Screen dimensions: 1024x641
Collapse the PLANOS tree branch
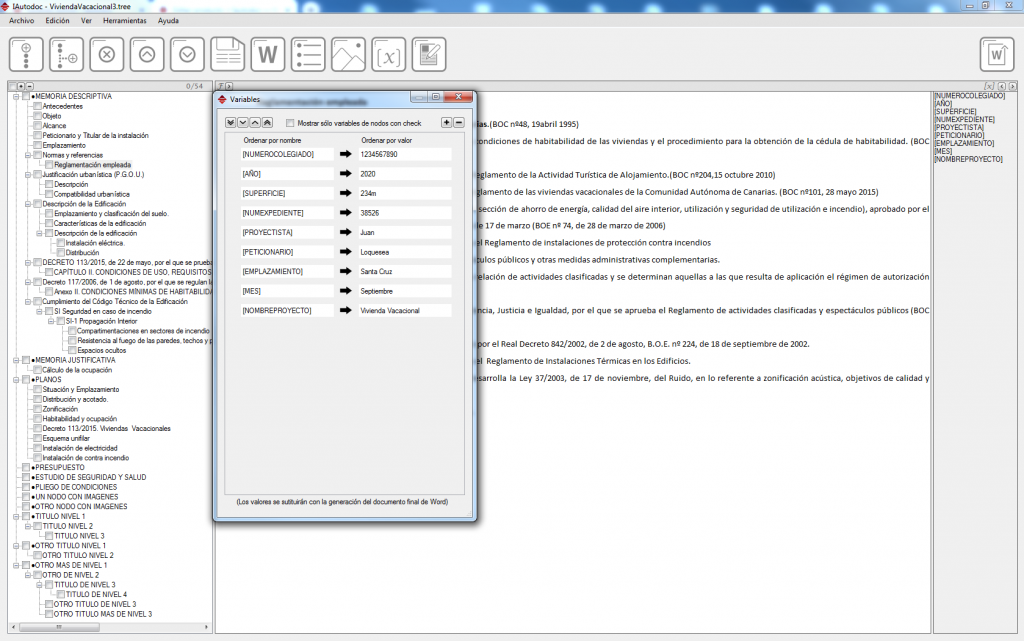pyautogui.click(x=16, y=379)
